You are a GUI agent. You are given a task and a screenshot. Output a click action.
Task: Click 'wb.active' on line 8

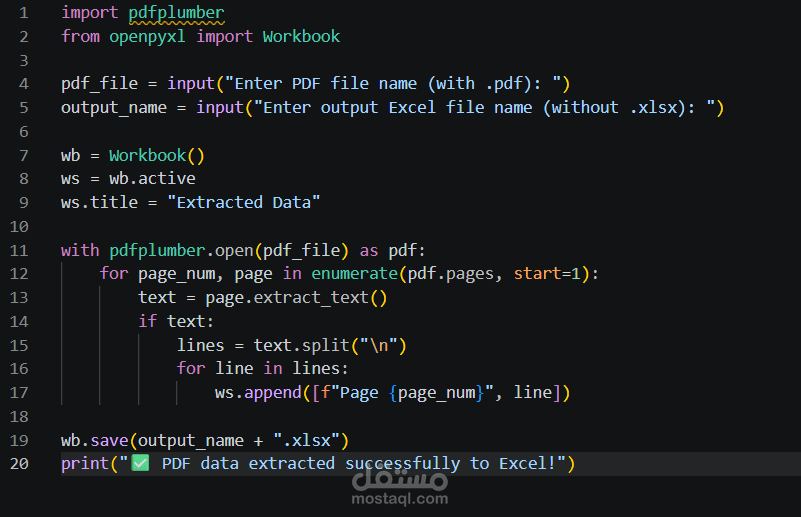[152, 179]
